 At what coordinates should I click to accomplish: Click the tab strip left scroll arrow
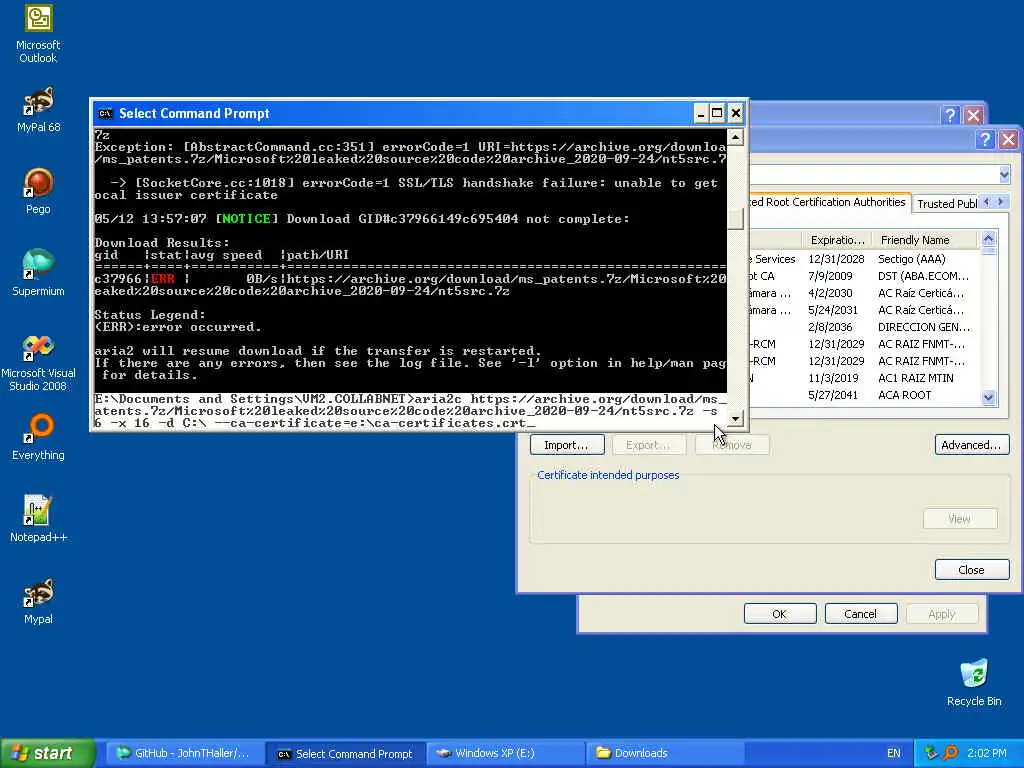(986, 202)
